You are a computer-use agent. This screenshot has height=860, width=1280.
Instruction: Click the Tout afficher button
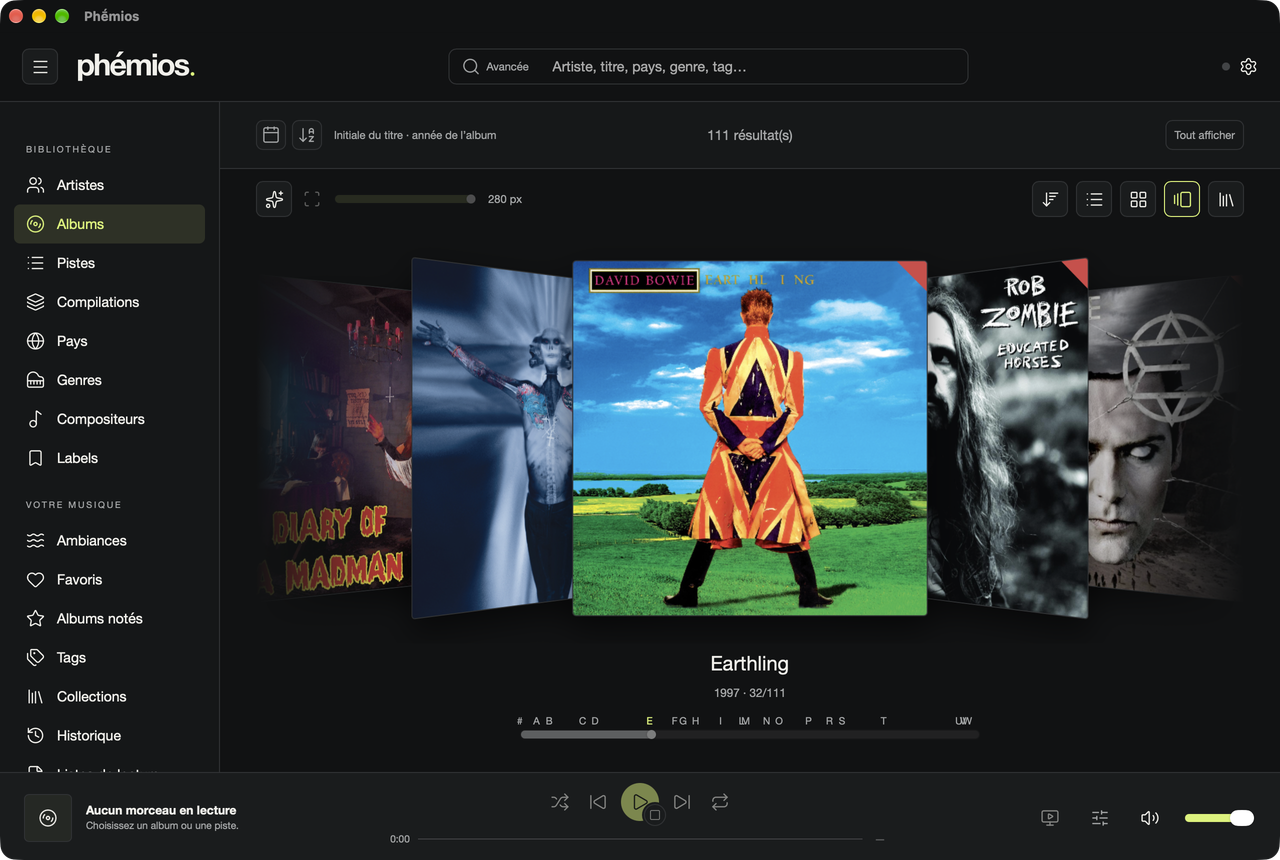[1204, 135]
